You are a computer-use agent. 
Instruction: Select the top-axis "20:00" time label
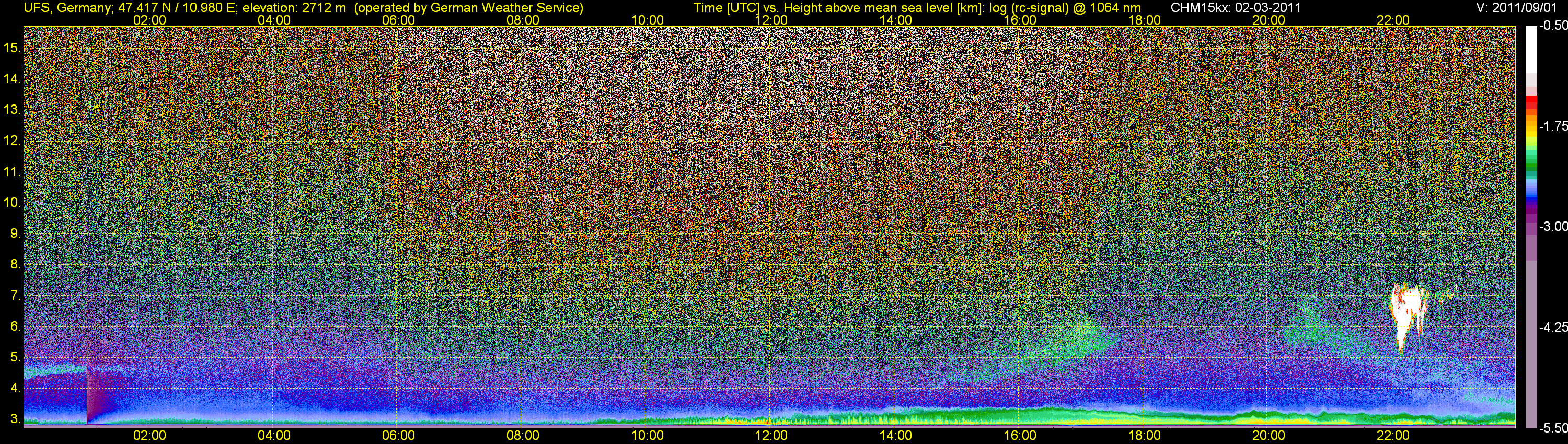(x=1269, y=20)
